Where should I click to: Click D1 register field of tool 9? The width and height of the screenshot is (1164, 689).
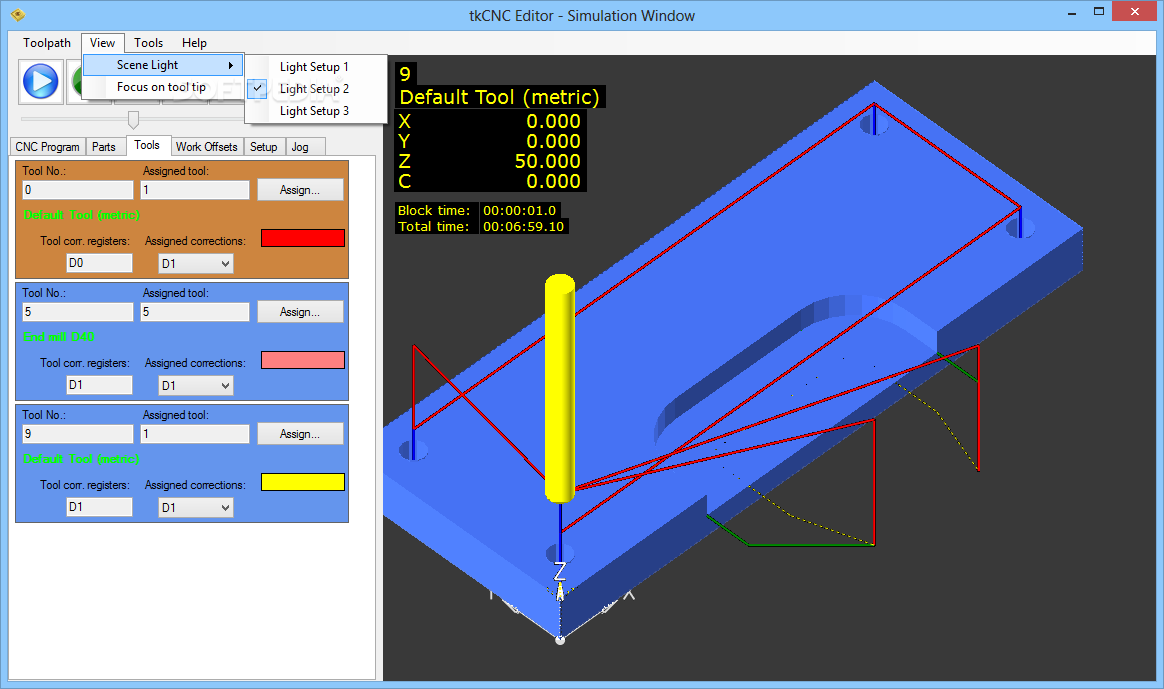click(x=99, y=506)
